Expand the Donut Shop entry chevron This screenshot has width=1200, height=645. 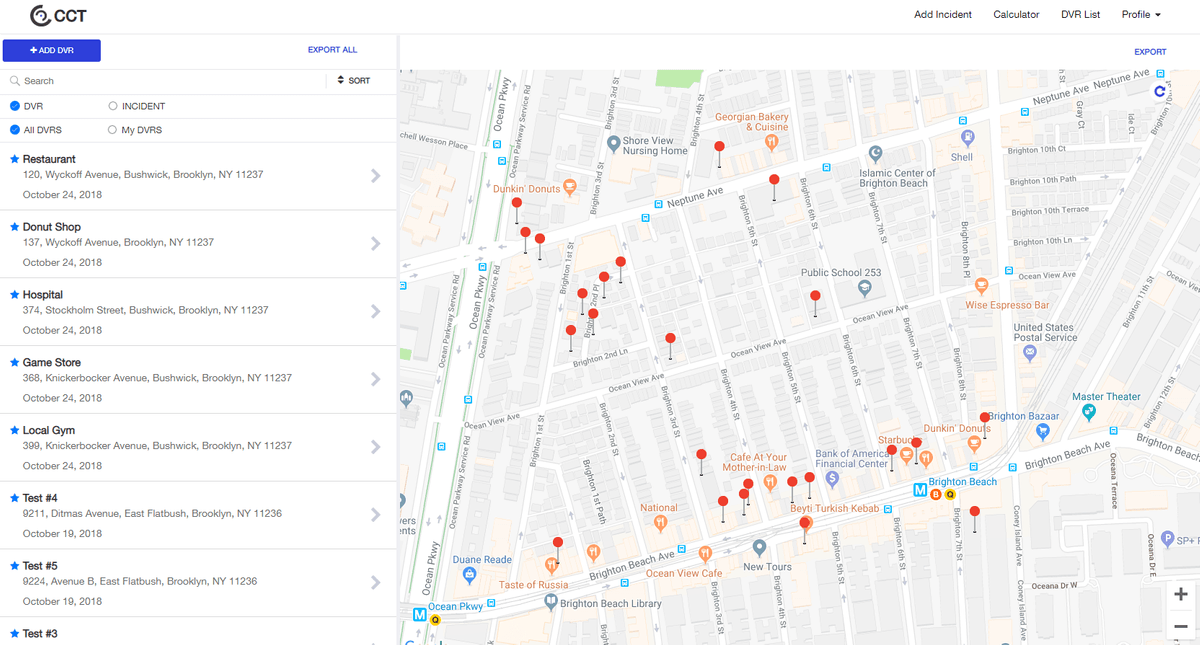(x=376, y=243)
